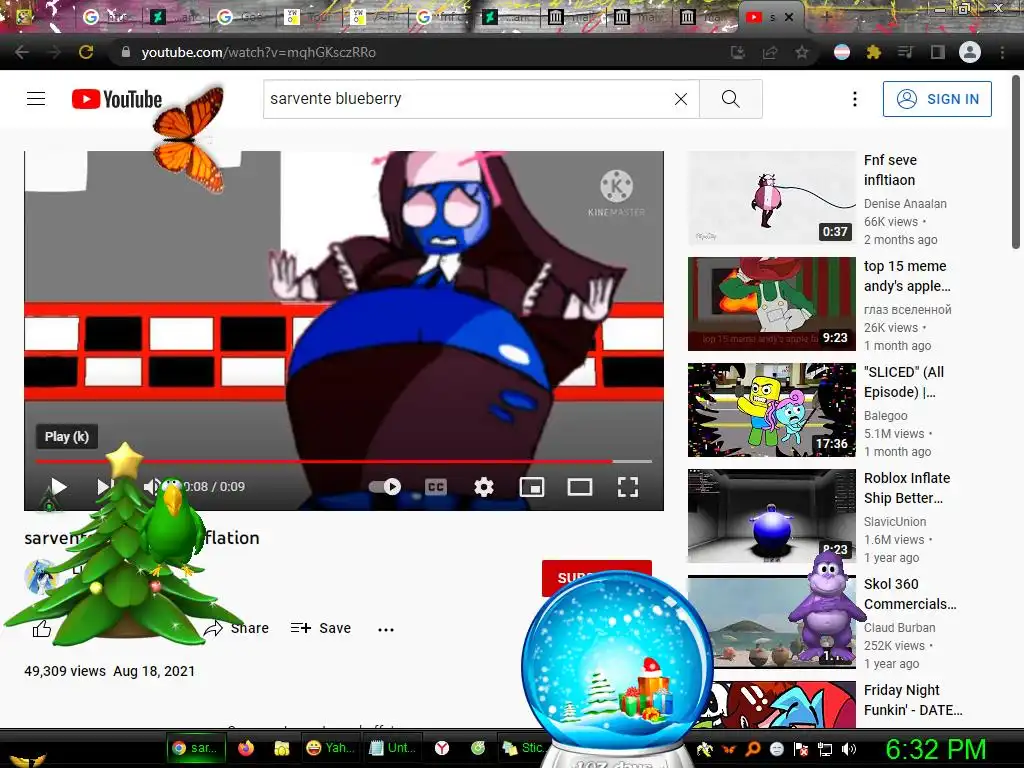Viewport: 1024px width, 768px height.
Task: Save the video to a playlist
Action: click(321, 628)
